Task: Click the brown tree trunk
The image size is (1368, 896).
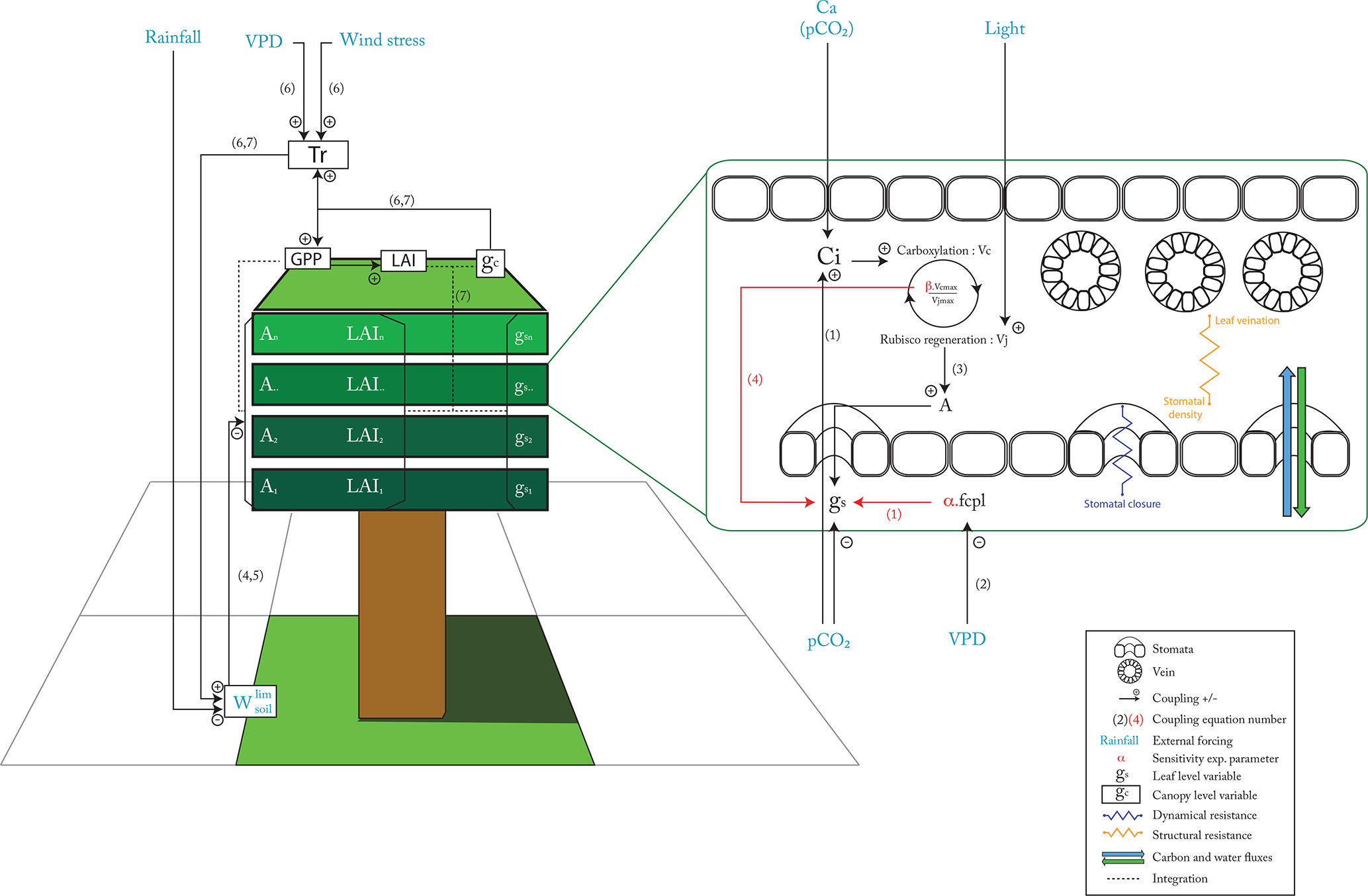Action: [x=402, y=612]
